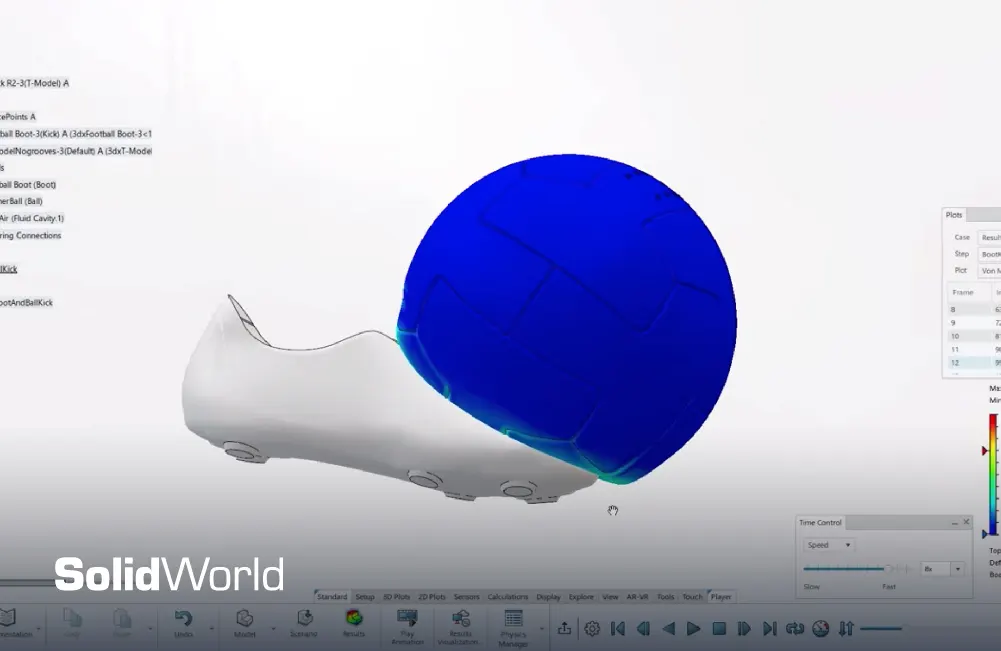Click the share/export arrow icon
The image size is (1001, 651).
tap(564, 629)
